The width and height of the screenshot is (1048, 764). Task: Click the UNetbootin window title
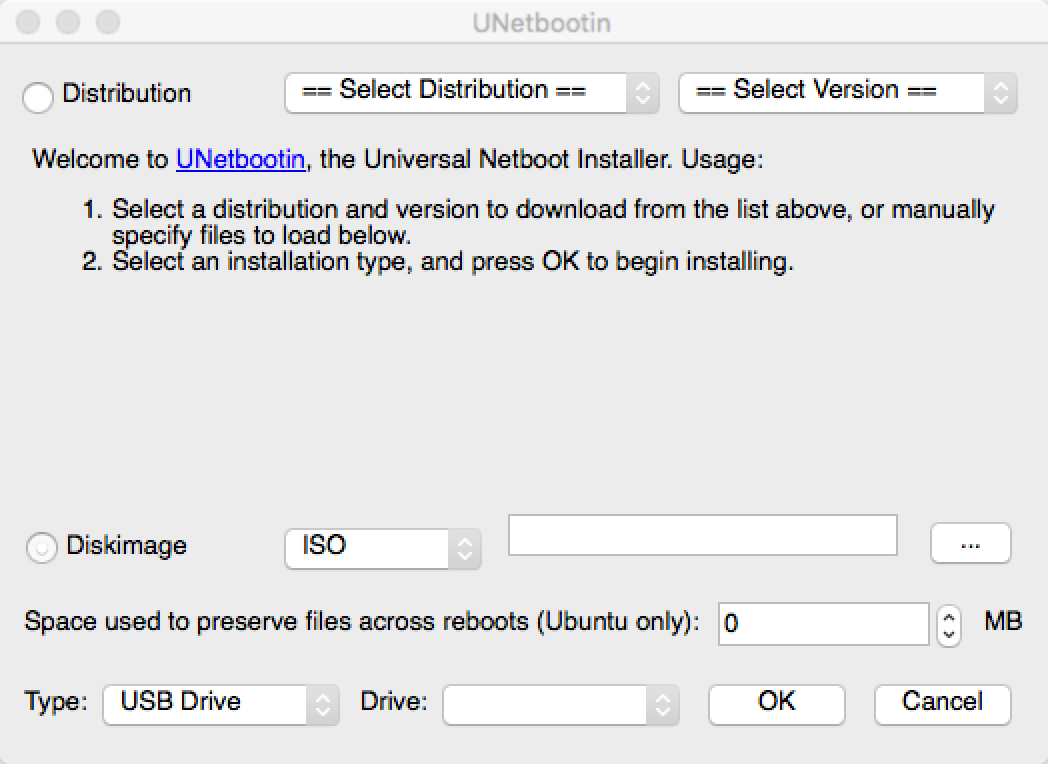point(541,23)
